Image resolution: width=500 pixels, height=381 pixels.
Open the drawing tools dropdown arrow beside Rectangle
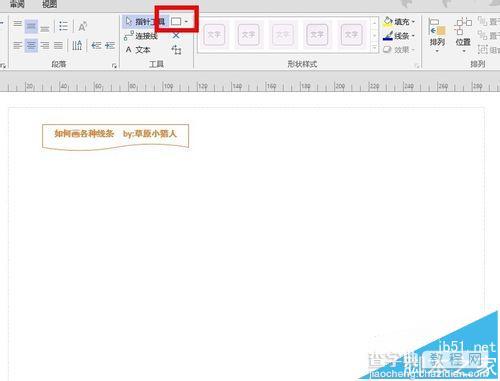point(186,22)
